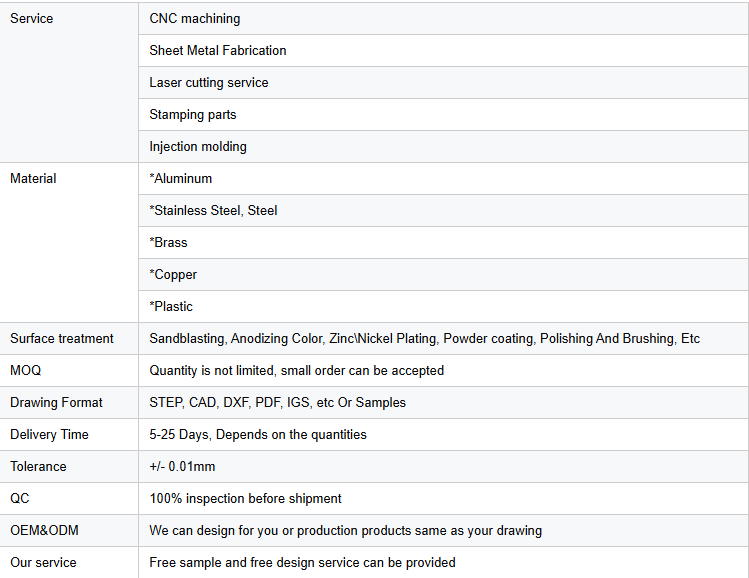Click the Service row header cell
The image size is (749, 578).
point(69,82)
